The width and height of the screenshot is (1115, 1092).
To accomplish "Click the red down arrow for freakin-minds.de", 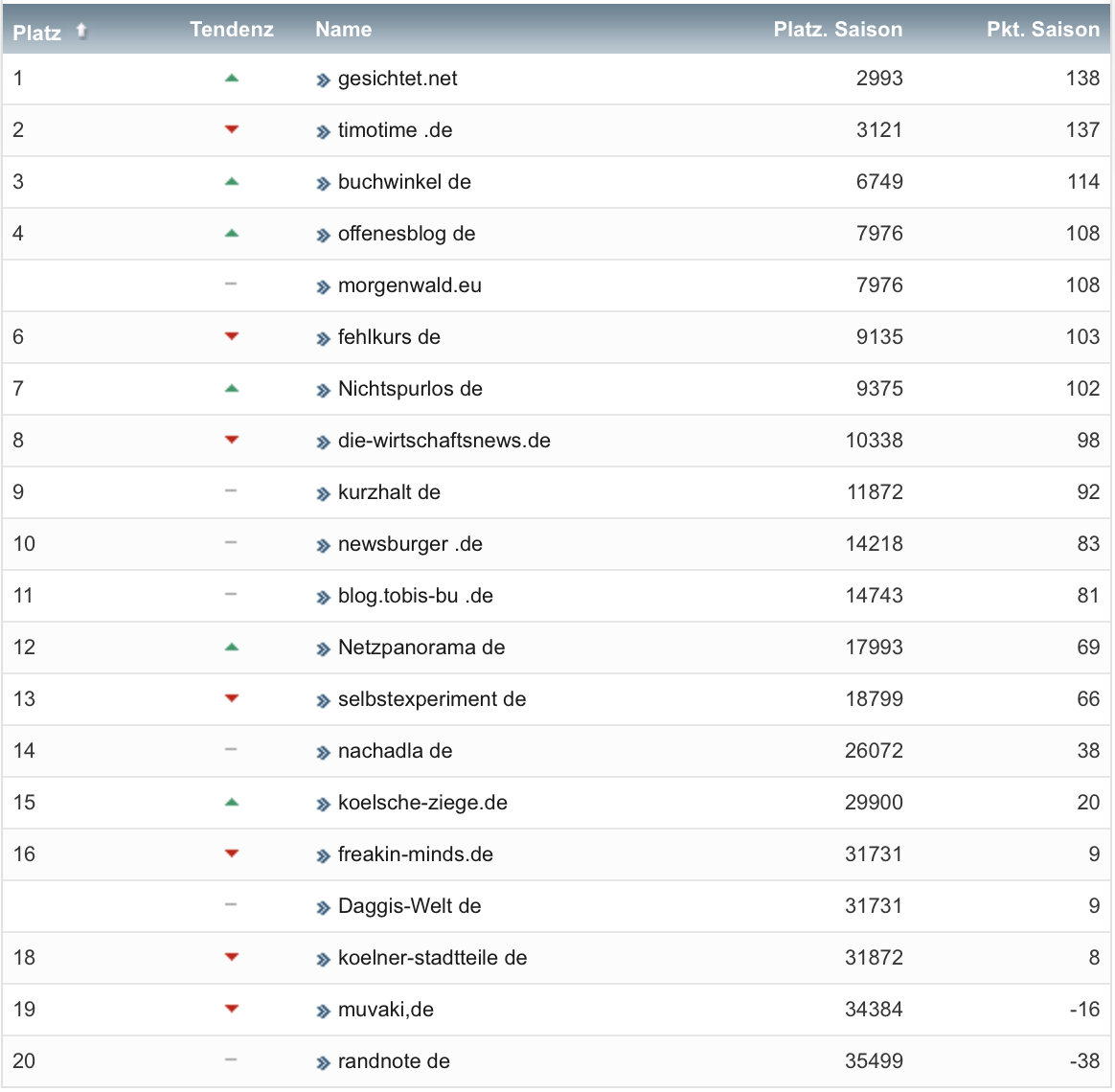I will 231,853.
